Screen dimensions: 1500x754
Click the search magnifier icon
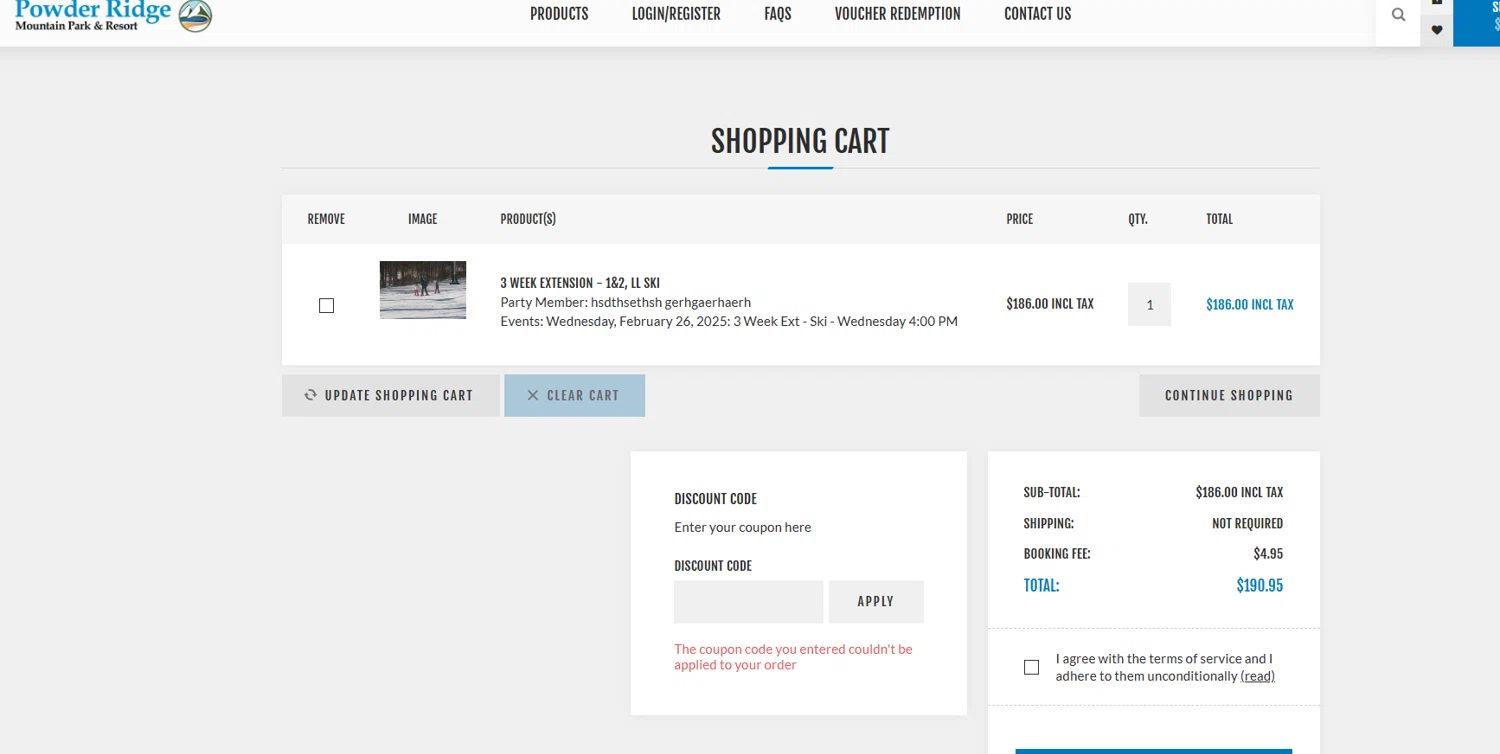tap(1398, 15)
